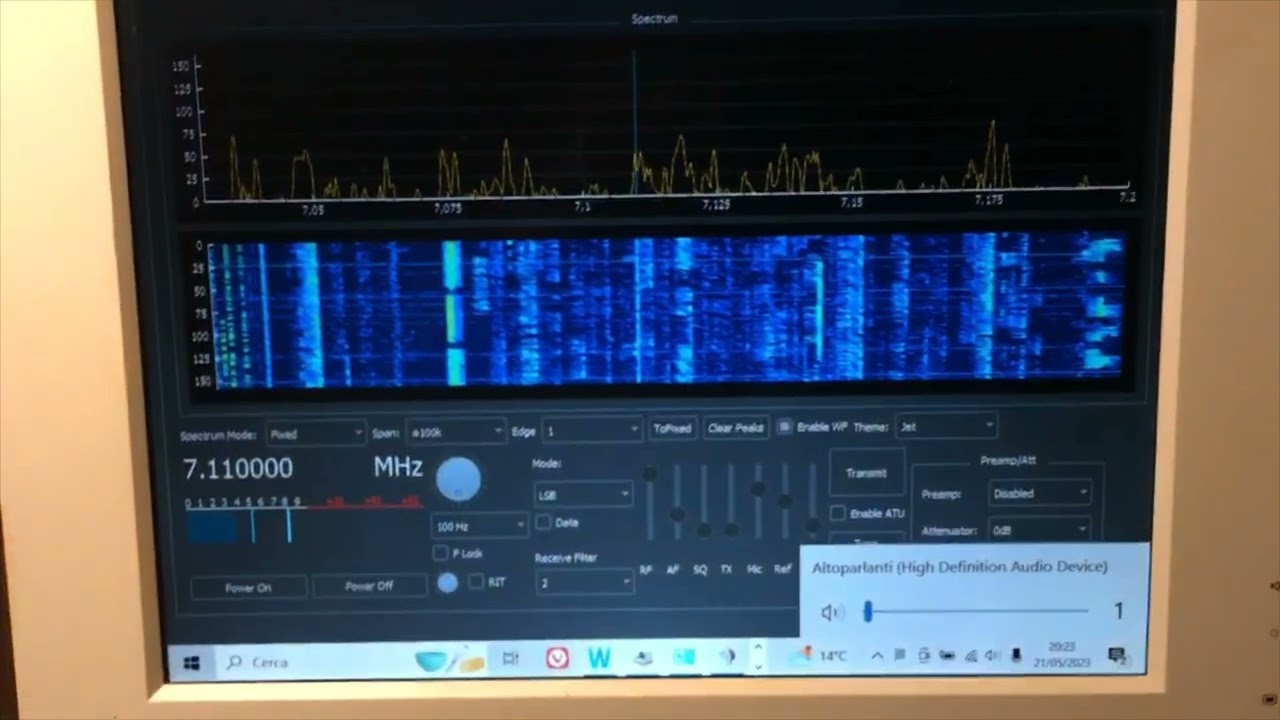
Task: Click the small blue RIT knob
Action: 447,582
